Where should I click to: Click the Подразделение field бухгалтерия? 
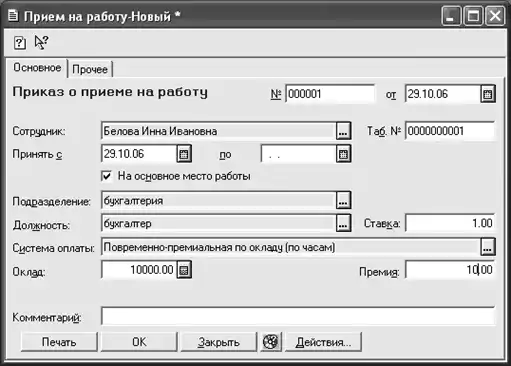[218, 200]
